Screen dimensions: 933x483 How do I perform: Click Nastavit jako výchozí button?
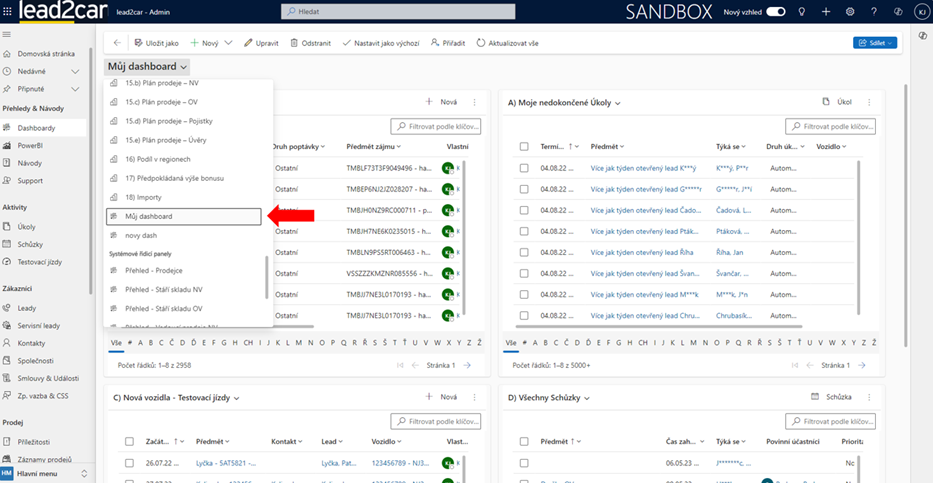[381, 43]
